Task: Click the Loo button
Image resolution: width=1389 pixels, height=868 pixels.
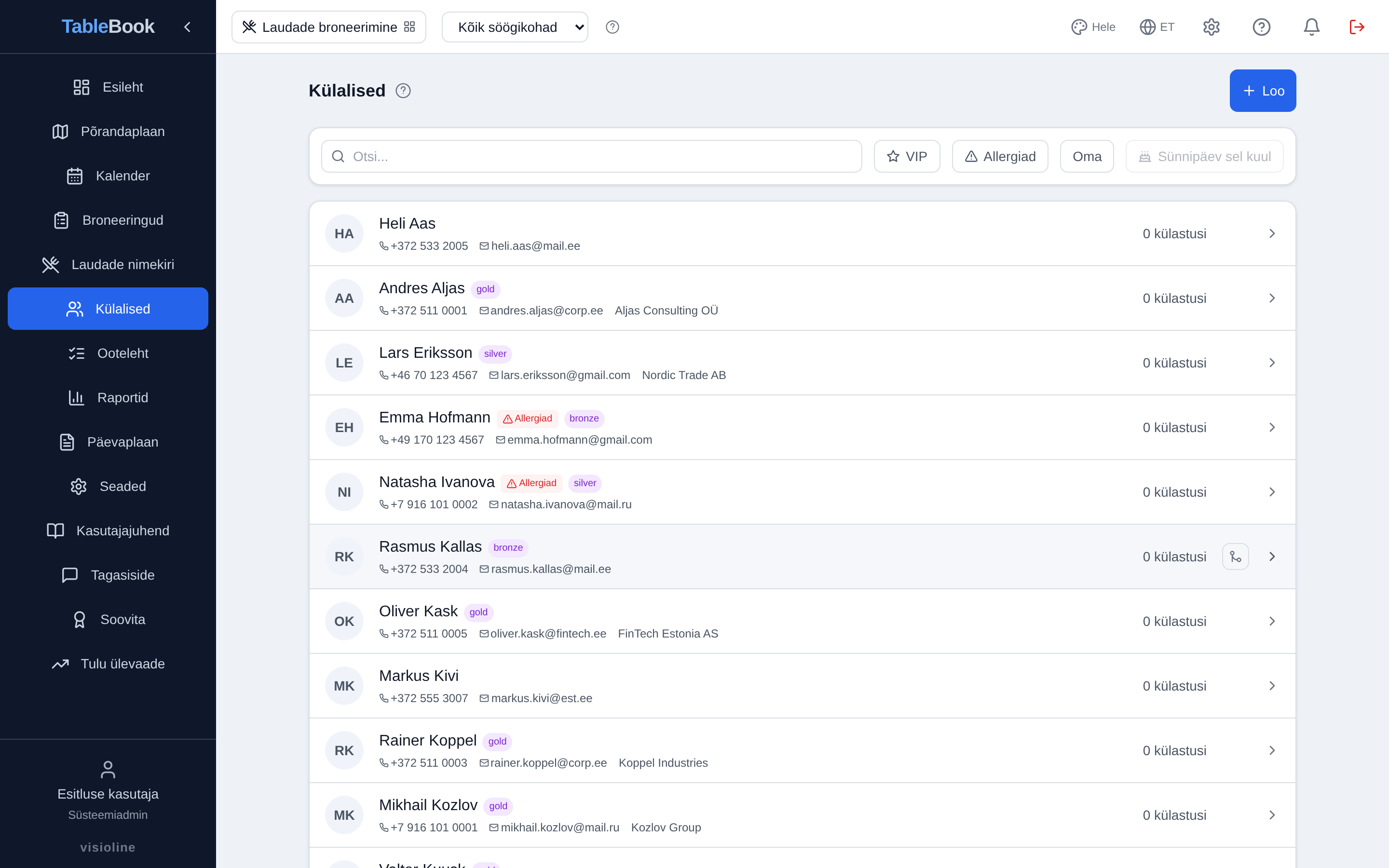Action: 1263,91
